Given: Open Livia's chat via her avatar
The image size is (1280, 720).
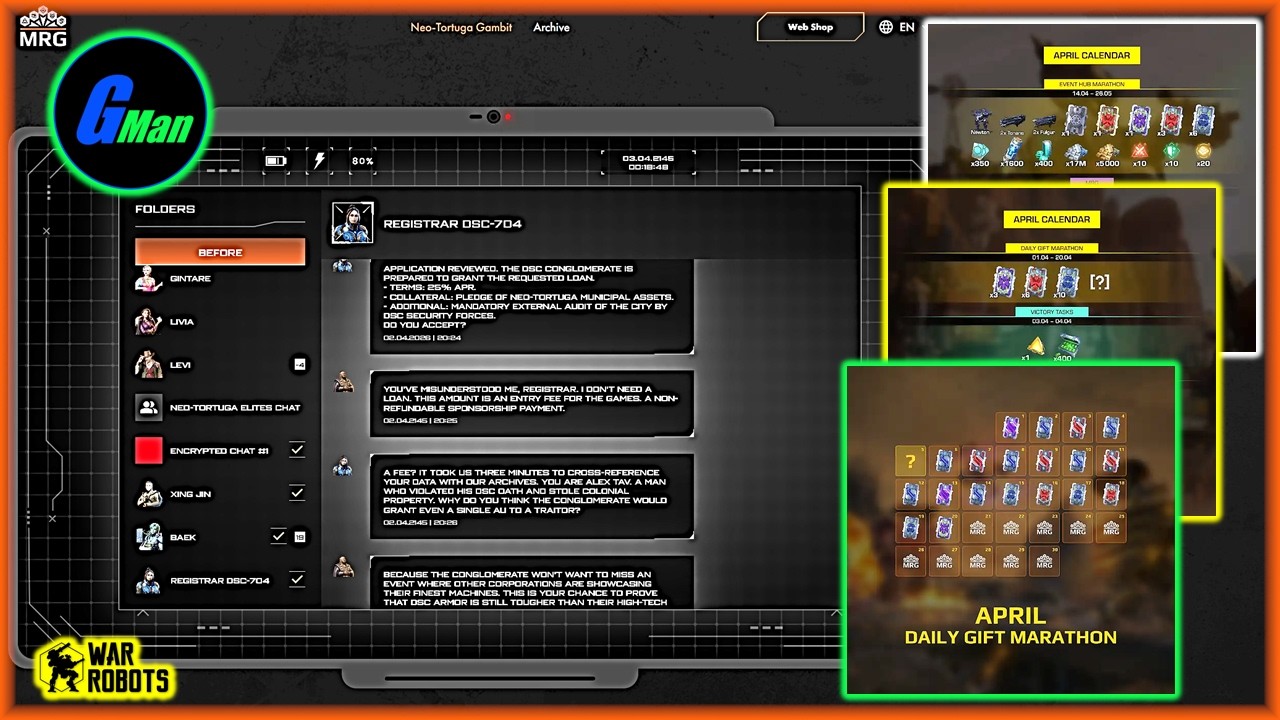Looking at the screenshot, I should pos(149,322).
